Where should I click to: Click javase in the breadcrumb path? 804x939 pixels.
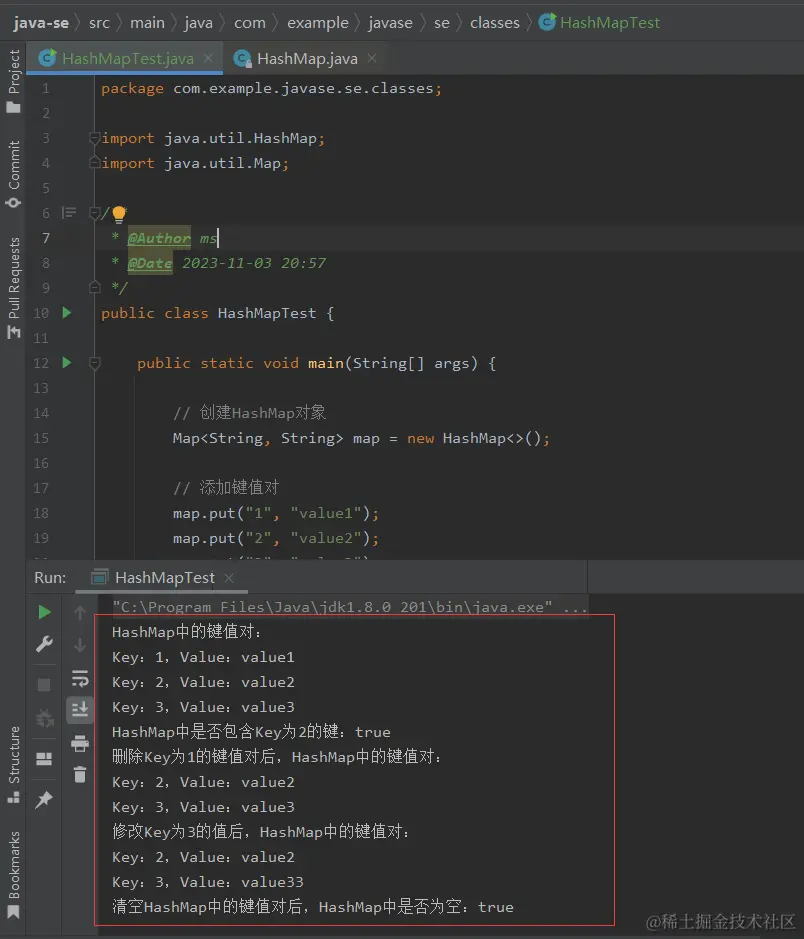[x=390, y=23]
